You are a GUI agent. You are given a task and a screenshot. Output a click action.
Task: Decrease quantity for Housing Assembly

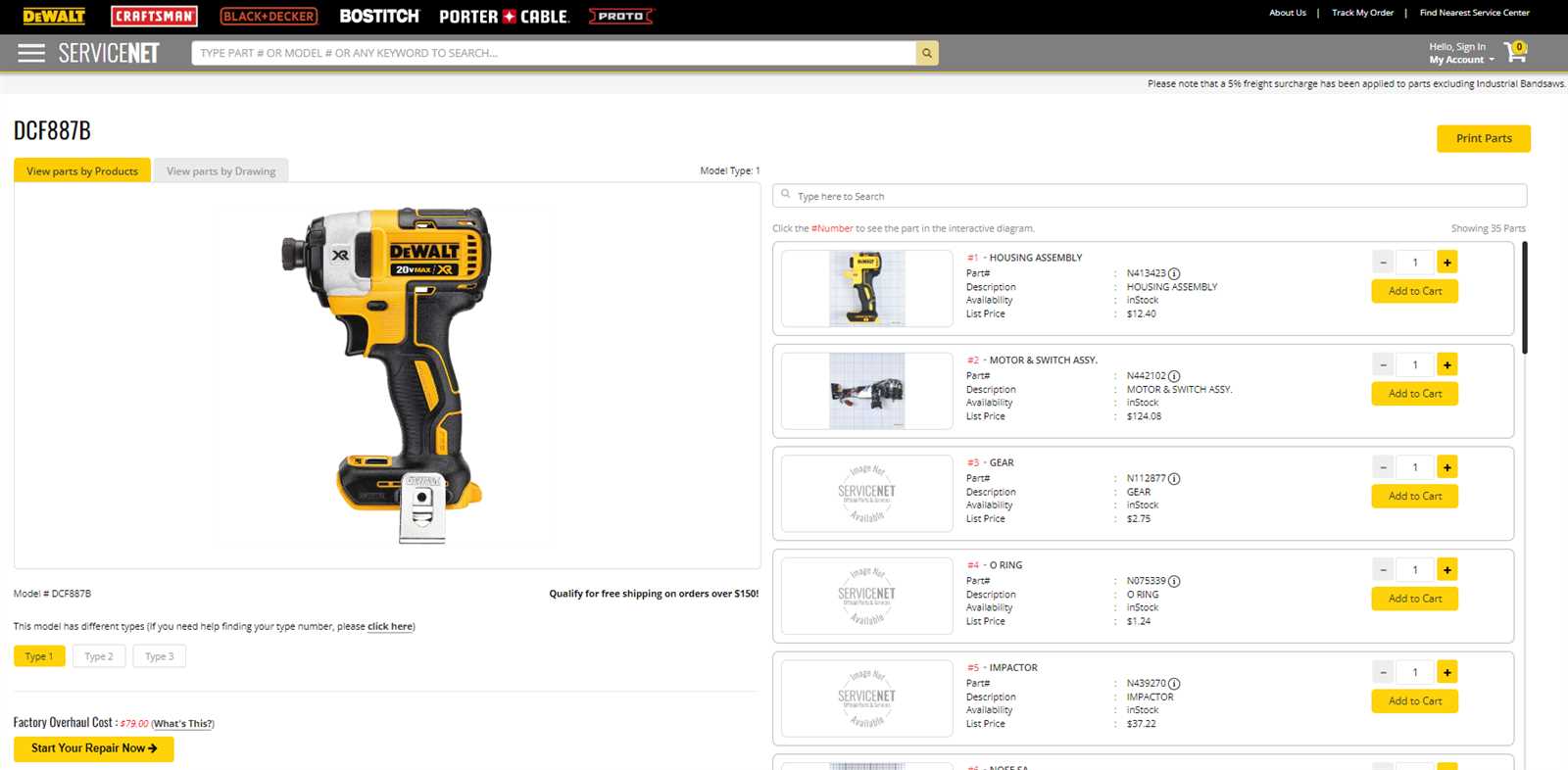[1383, 263]
